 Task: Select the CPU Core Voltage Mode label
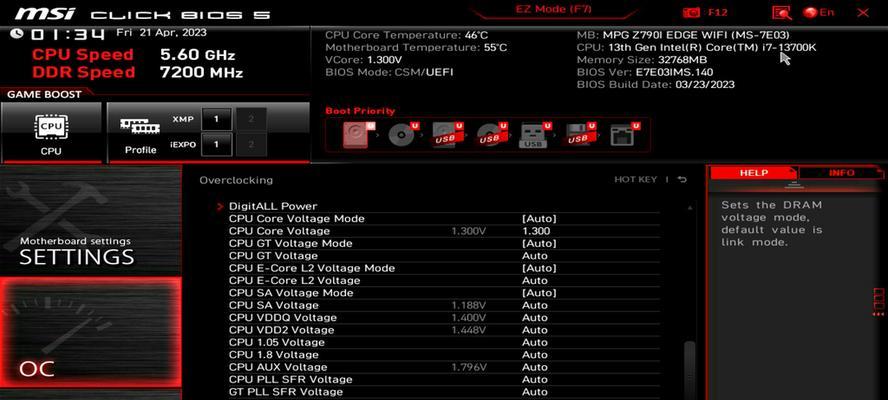click(x=297, y=219)
